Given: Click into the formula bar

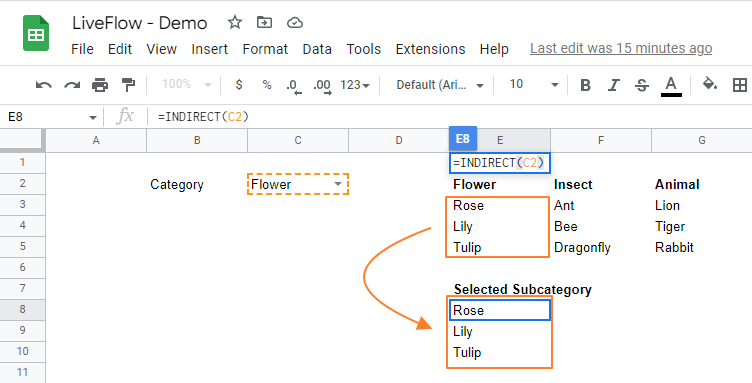Looking at the screenshot, I should pos(451,116).
